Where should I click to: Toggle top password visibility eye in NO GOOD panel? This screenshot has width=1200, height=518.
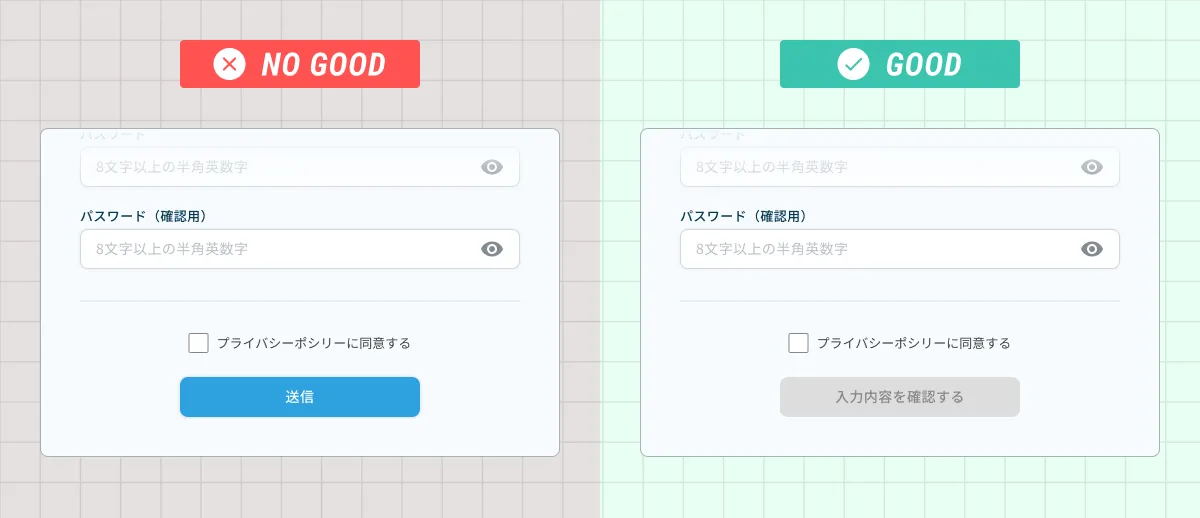tap(492, 167)
